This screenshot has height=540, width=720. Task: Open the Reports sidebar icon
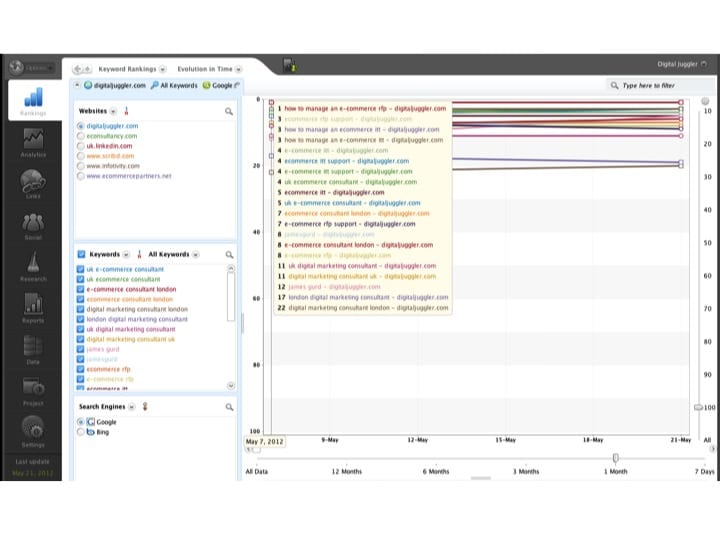point(33,307)
